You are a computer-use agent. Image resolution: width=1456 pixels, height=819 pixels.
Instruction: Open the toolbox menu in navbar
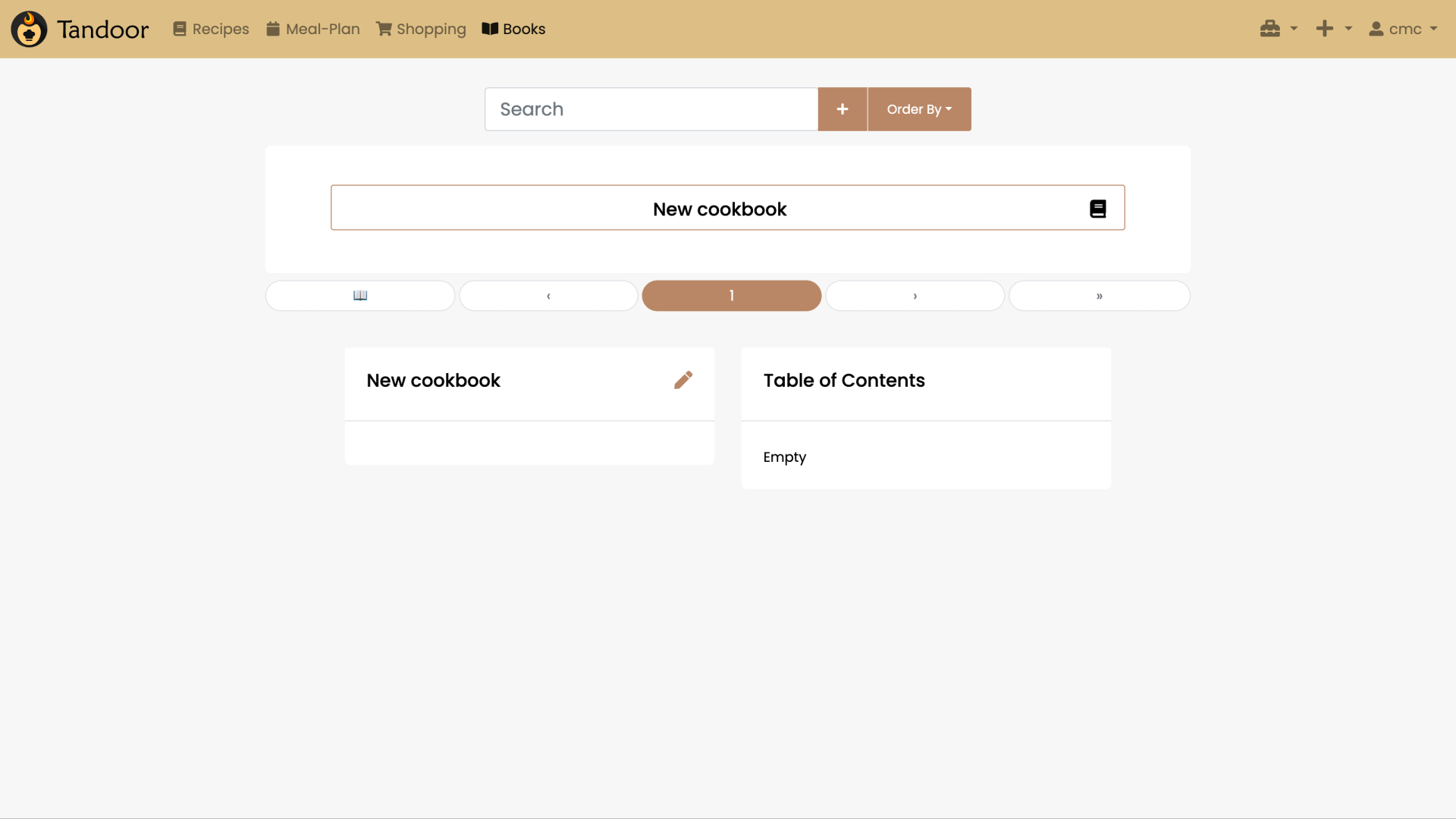click(1270, 29)
